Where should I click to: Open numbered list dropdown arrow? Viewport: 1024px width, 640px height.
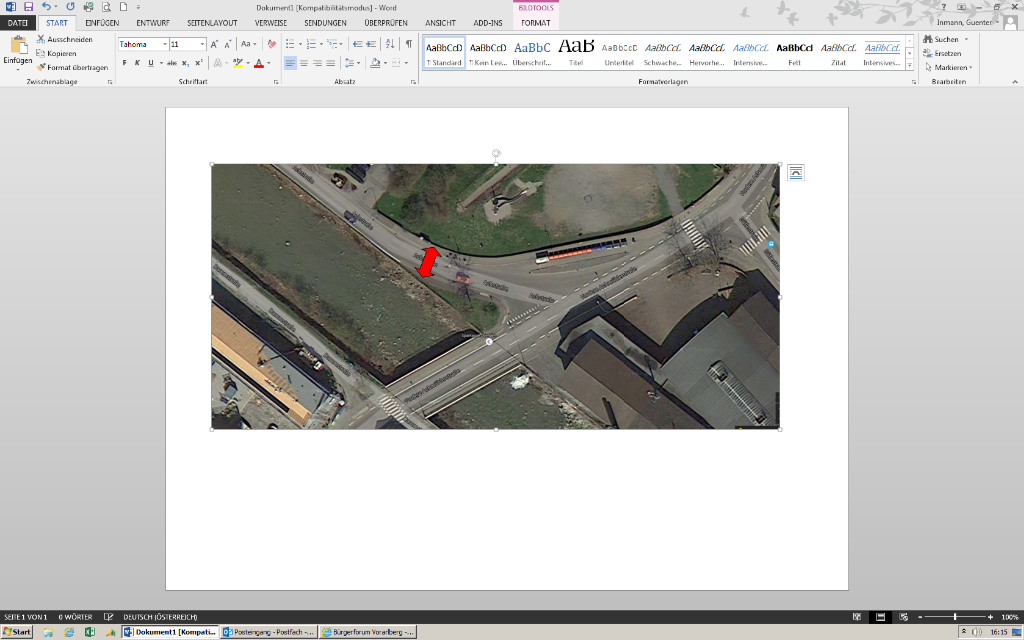click(321, 44)
